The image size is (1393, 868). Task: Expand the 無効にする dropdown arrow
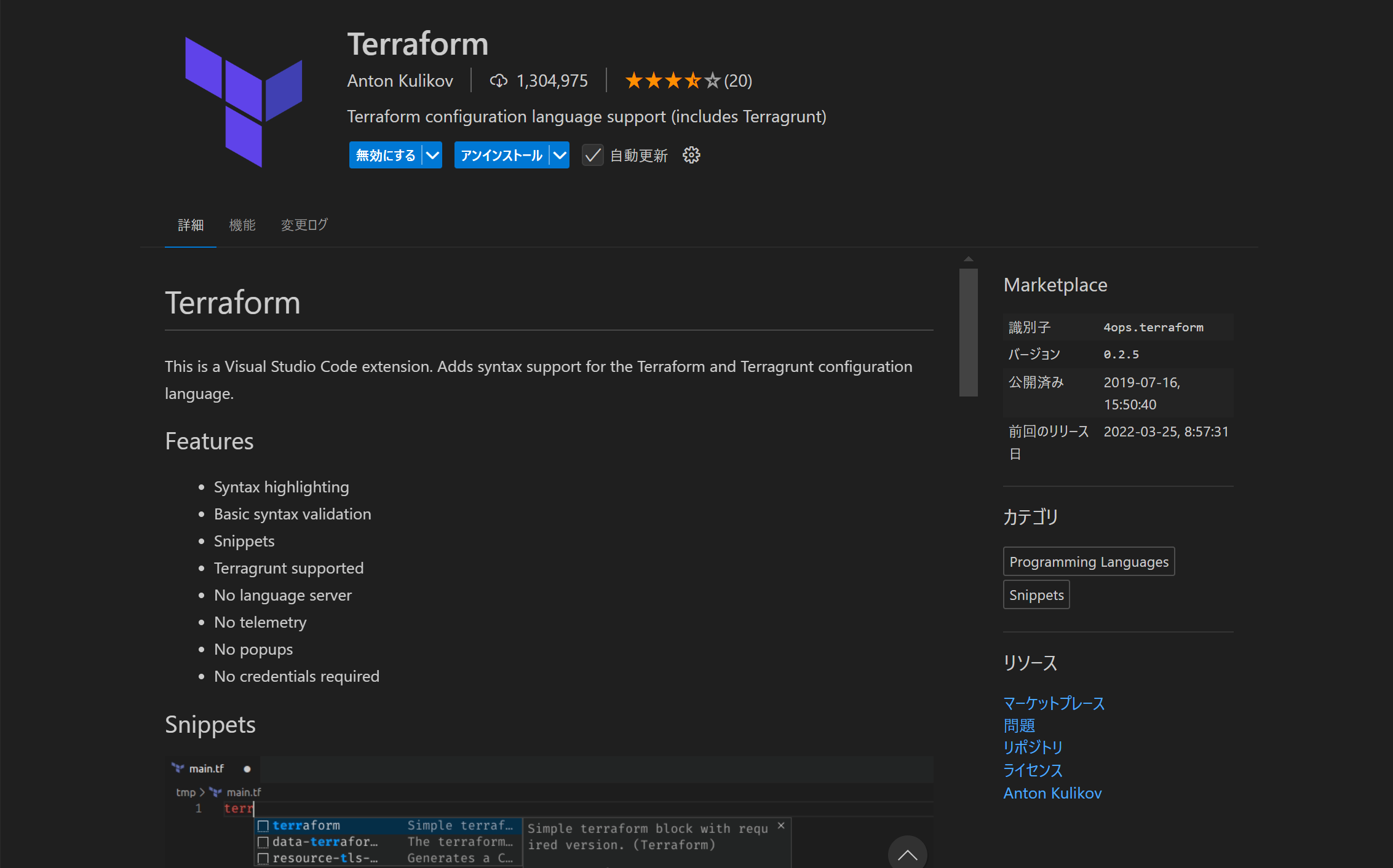(x=433, y=156)
